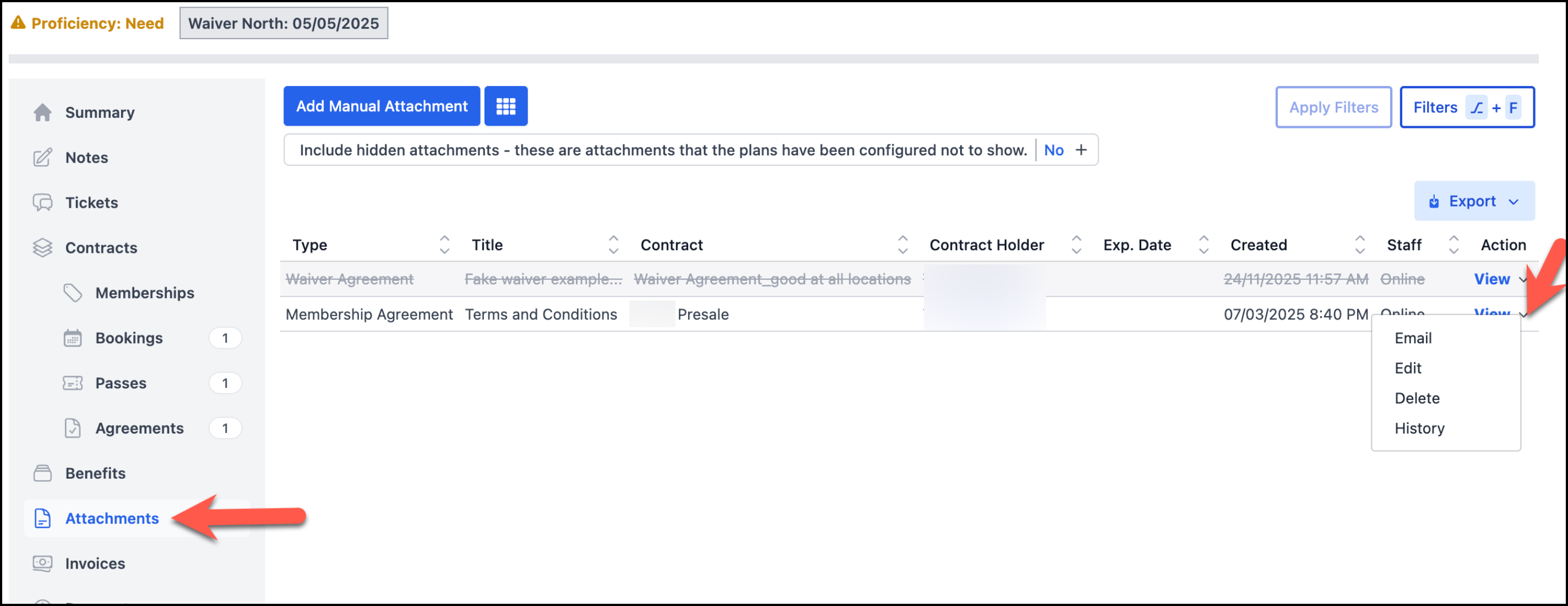Choose Delete from the action menu
Viewport: 1568px width, 606px height.
click(1417, 398)
